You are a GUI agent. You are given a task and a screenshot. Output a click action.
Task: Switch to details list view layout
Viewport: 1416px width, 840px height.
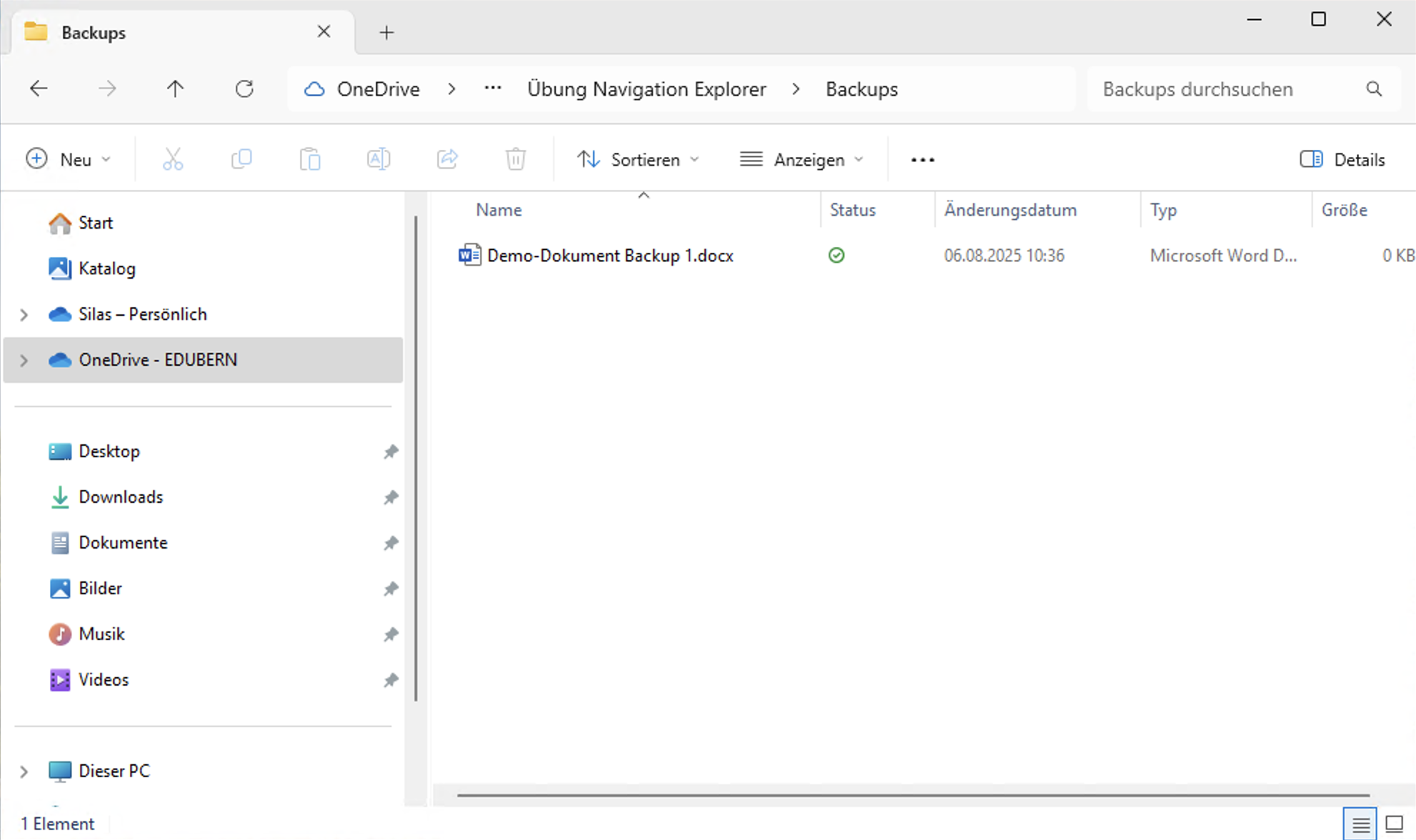point(1360,824)
